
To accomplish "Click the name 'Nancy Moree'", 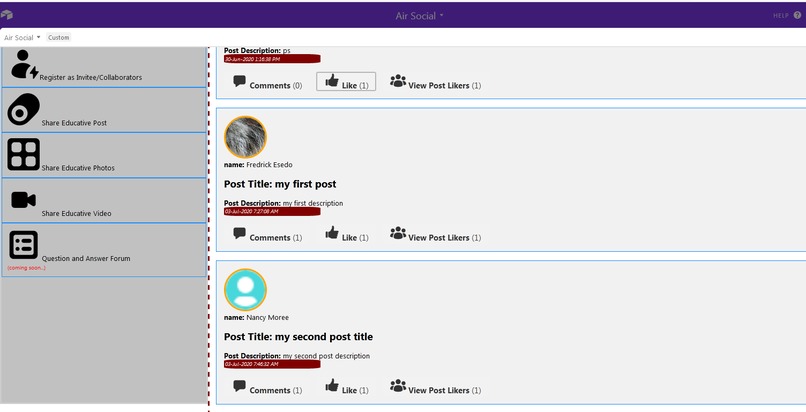I will click(x=267, y=317).
